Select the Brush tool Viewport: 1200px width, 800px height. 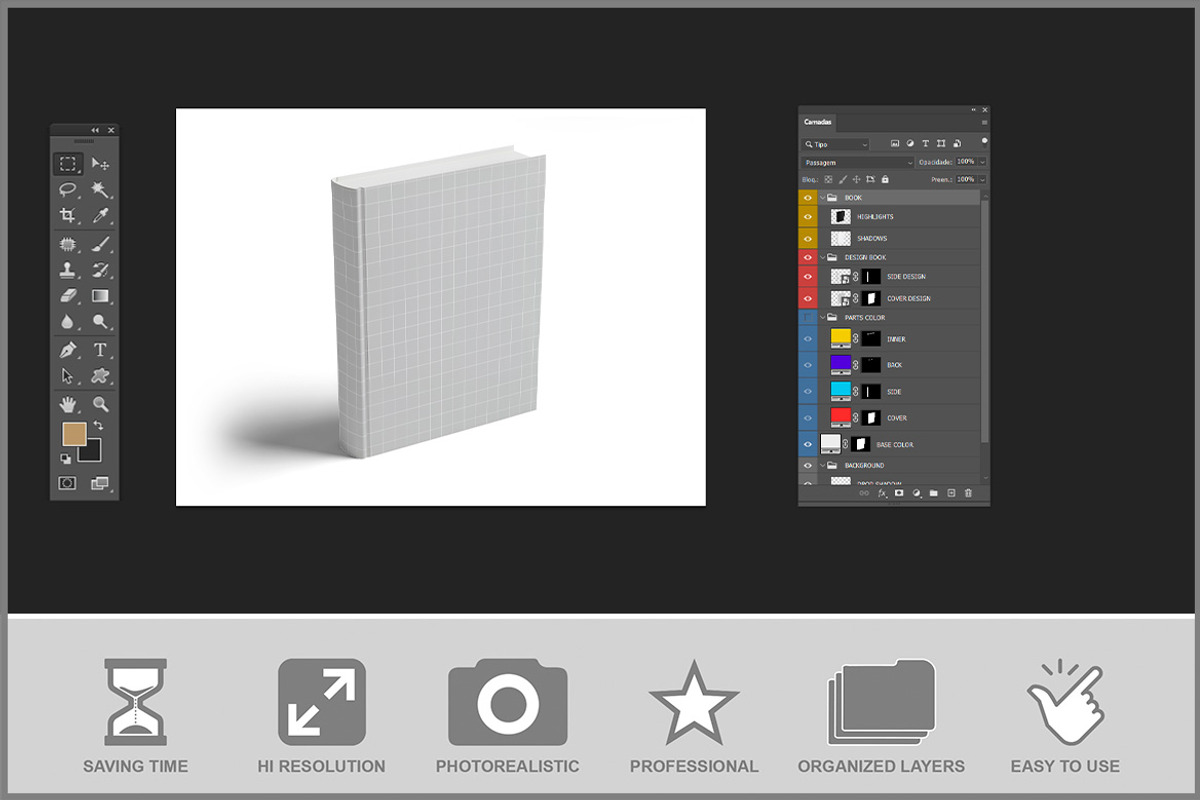101,244
